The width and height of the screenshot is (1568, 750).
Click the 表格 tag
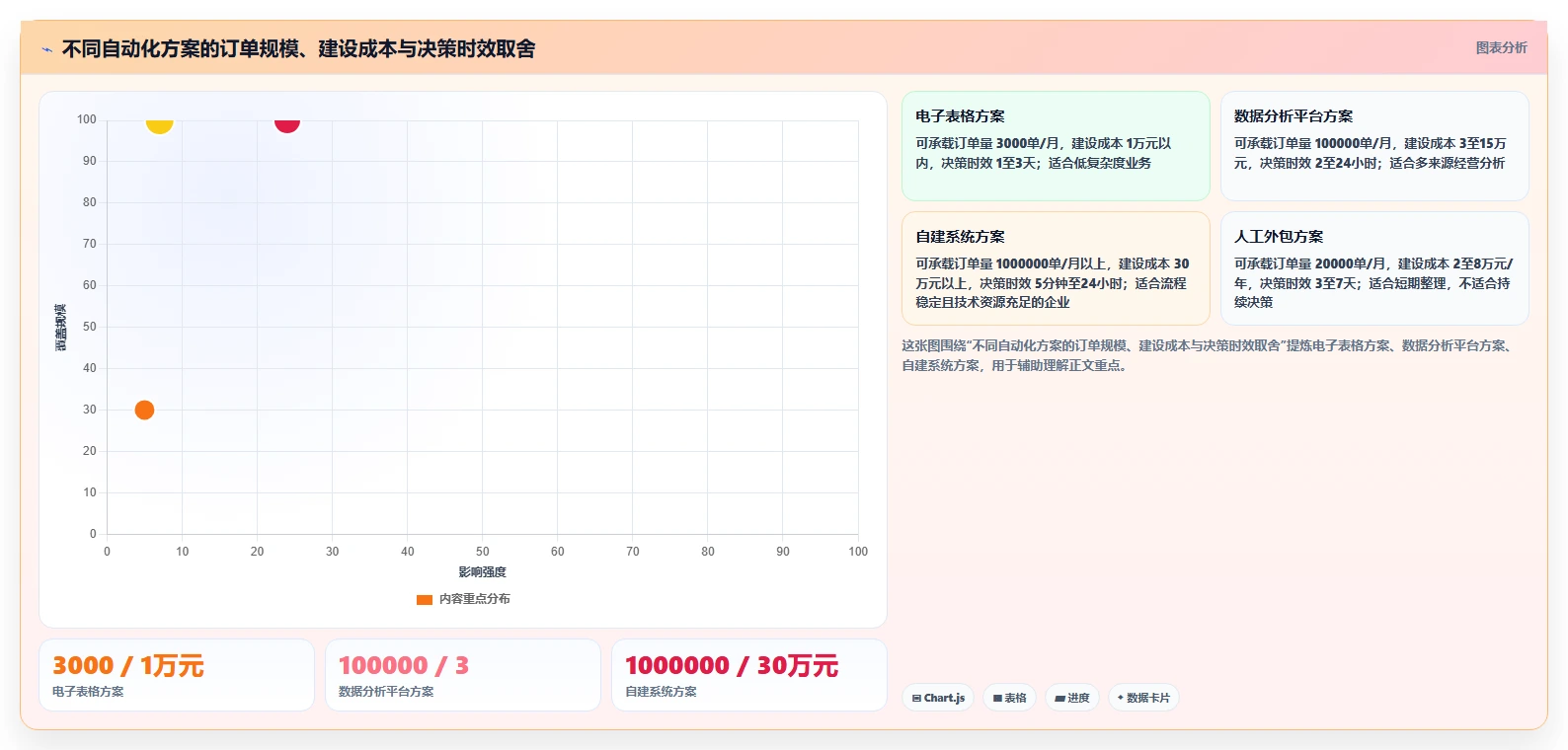[1009, 698]
